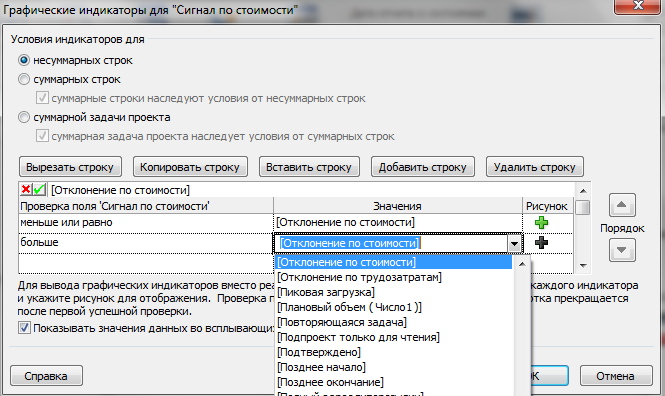Image resolution: width=665 pixels, height=396 pixels.
Task: Choose '[Пиковая загрузка]' from list
Action: [394, 292]
